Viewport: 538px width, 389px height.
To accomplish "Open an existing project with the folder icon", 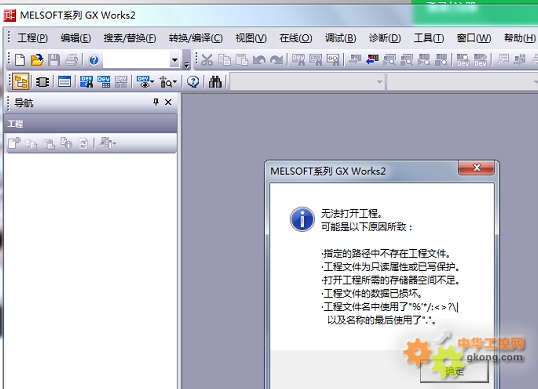I will click(x=37, y=60).
